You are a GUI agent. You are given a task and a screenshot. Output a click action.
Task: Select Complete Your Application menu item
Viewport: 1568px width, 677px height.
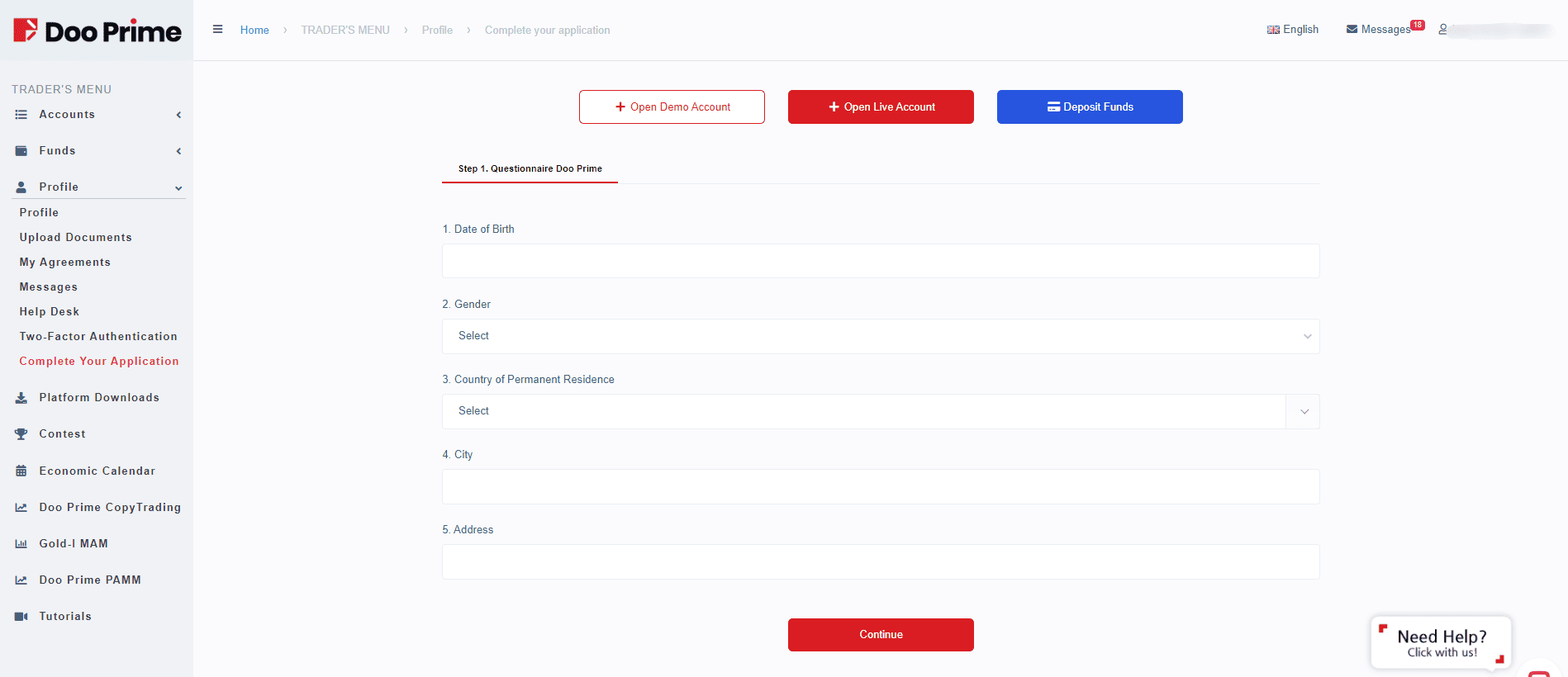[99, 361]
